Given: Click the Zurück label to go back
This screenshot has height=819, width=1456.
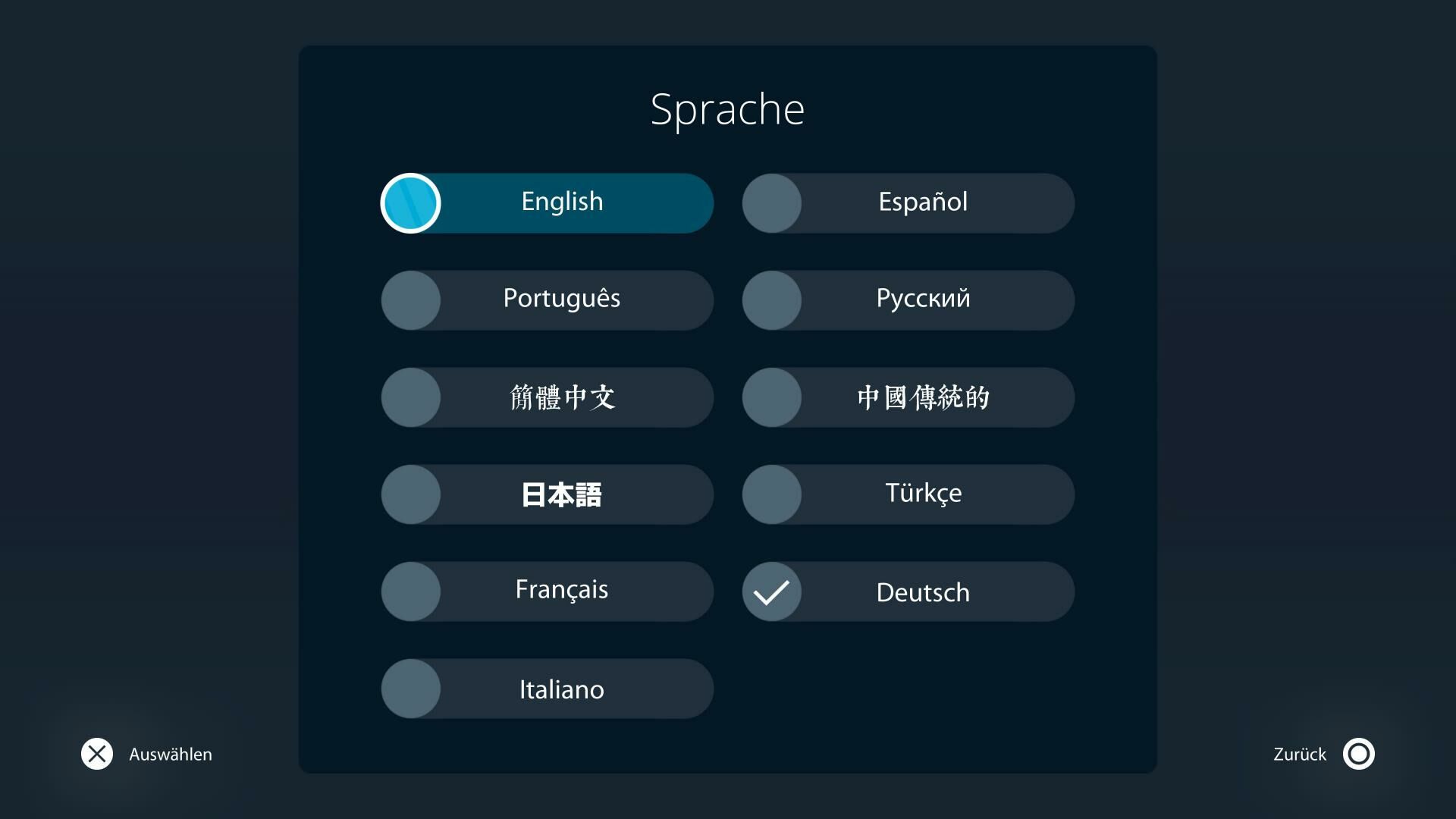Looking at the screenshot, I should (1300, 755).
